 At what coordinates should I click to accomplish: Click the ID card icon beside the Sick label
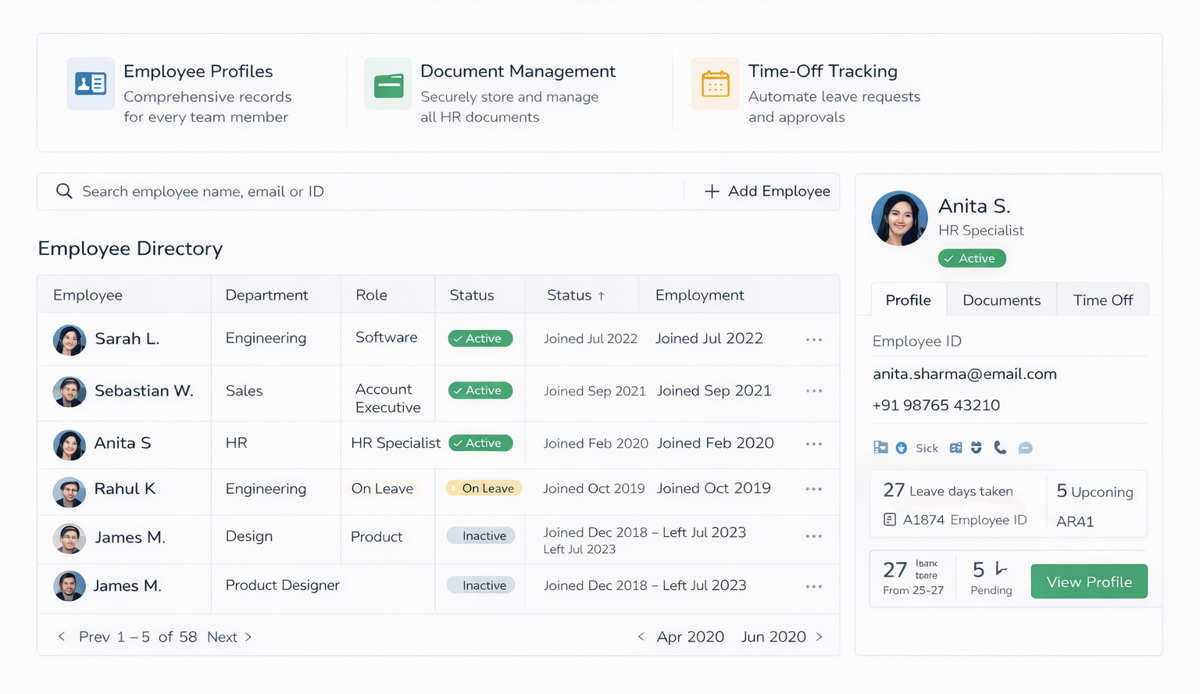(x=956, y=447)
